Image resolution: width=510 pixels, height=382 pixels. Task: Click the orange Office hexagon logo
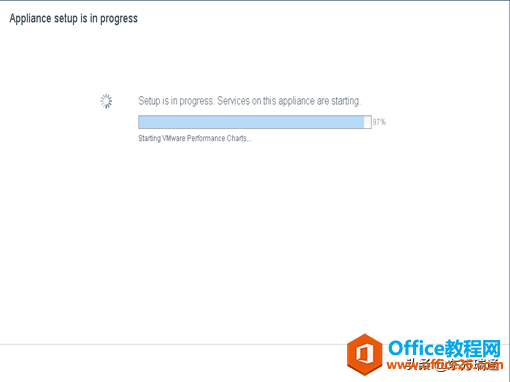[x=365, y=354]
